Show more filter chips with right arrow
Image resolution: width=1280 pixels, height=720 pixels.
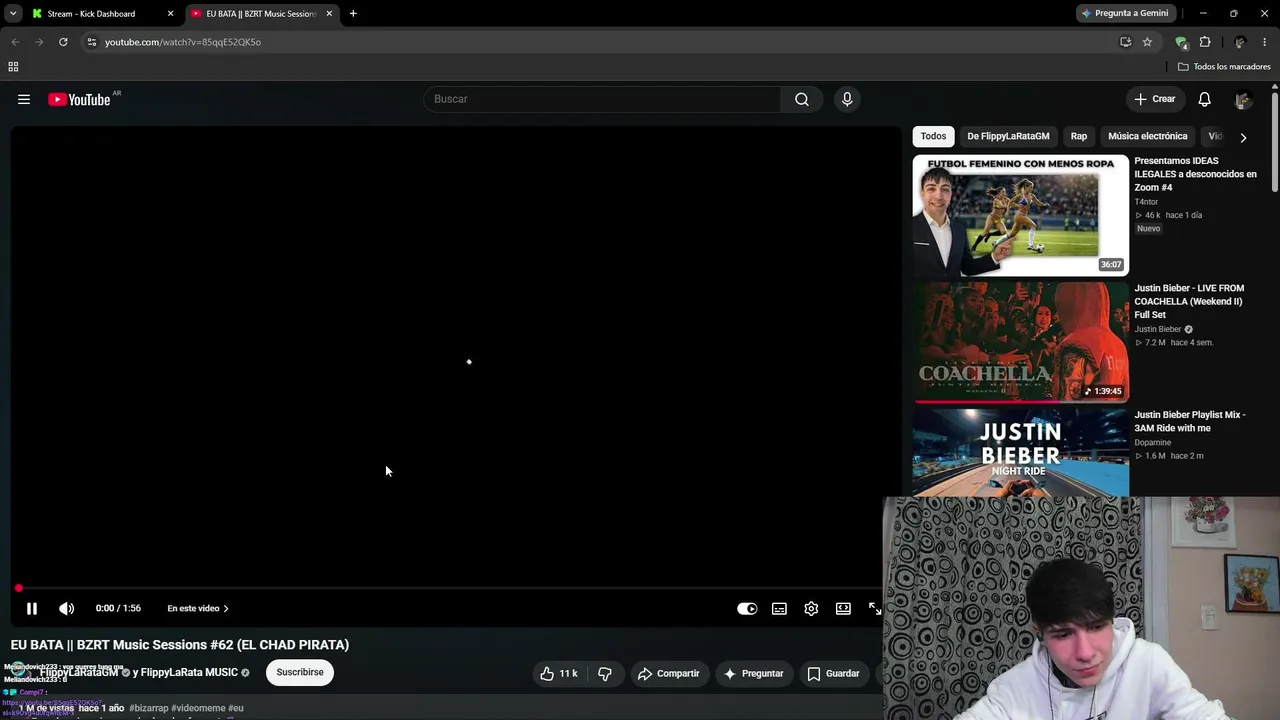pos(1243,137)
